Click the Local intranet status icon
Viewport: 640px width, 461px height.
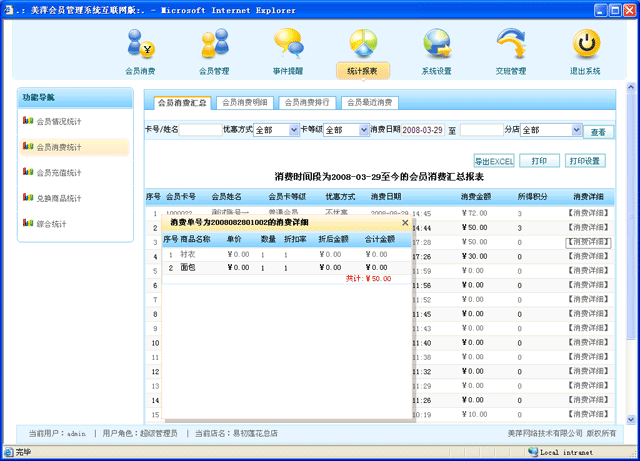533,452
